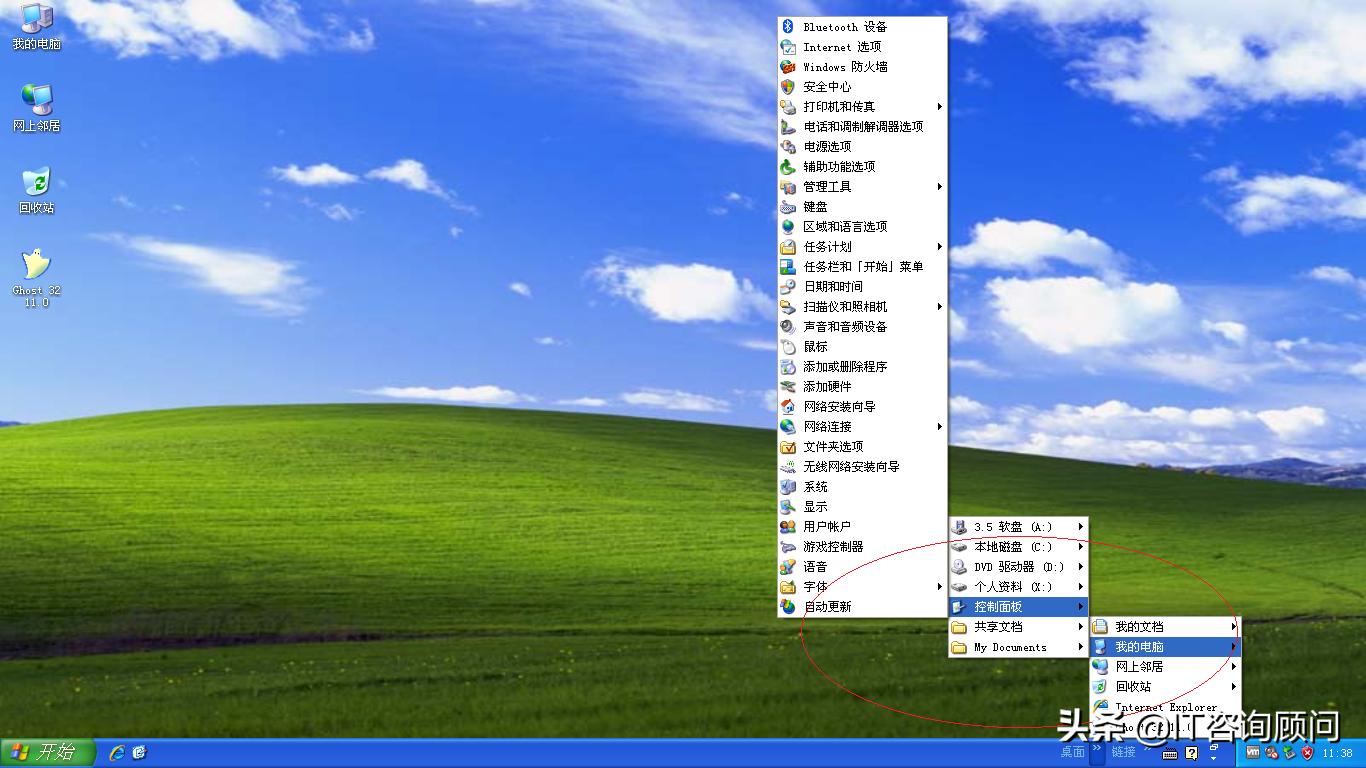Click the VMware tray icon
This screenshot has width=1366, height=768.
(x=1253, y=752)
